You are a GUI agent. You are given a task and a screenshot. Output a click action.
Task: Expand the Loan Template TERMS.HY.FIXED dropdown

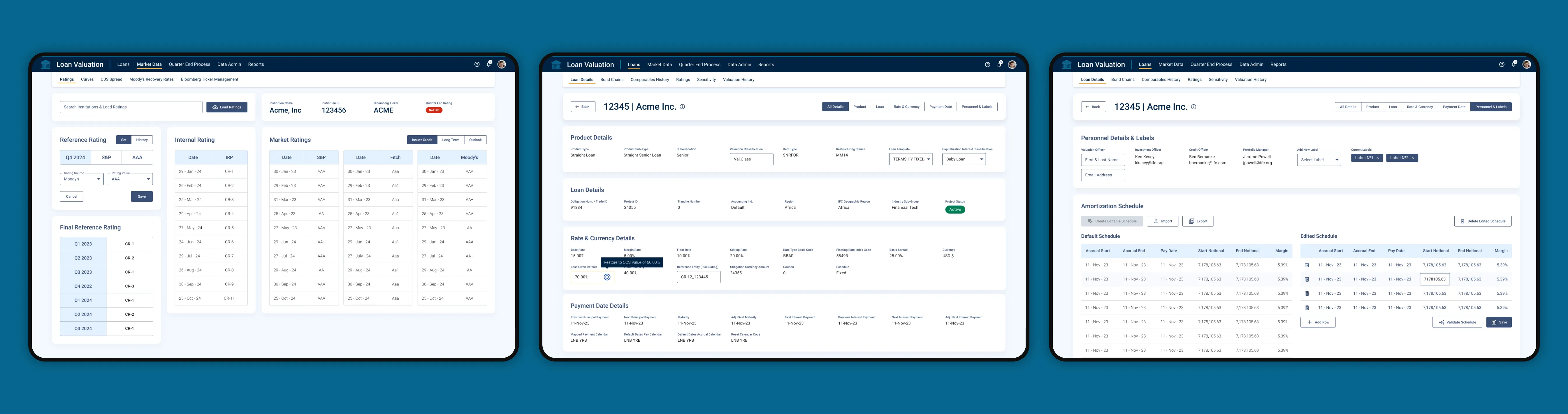pos(910,159)
